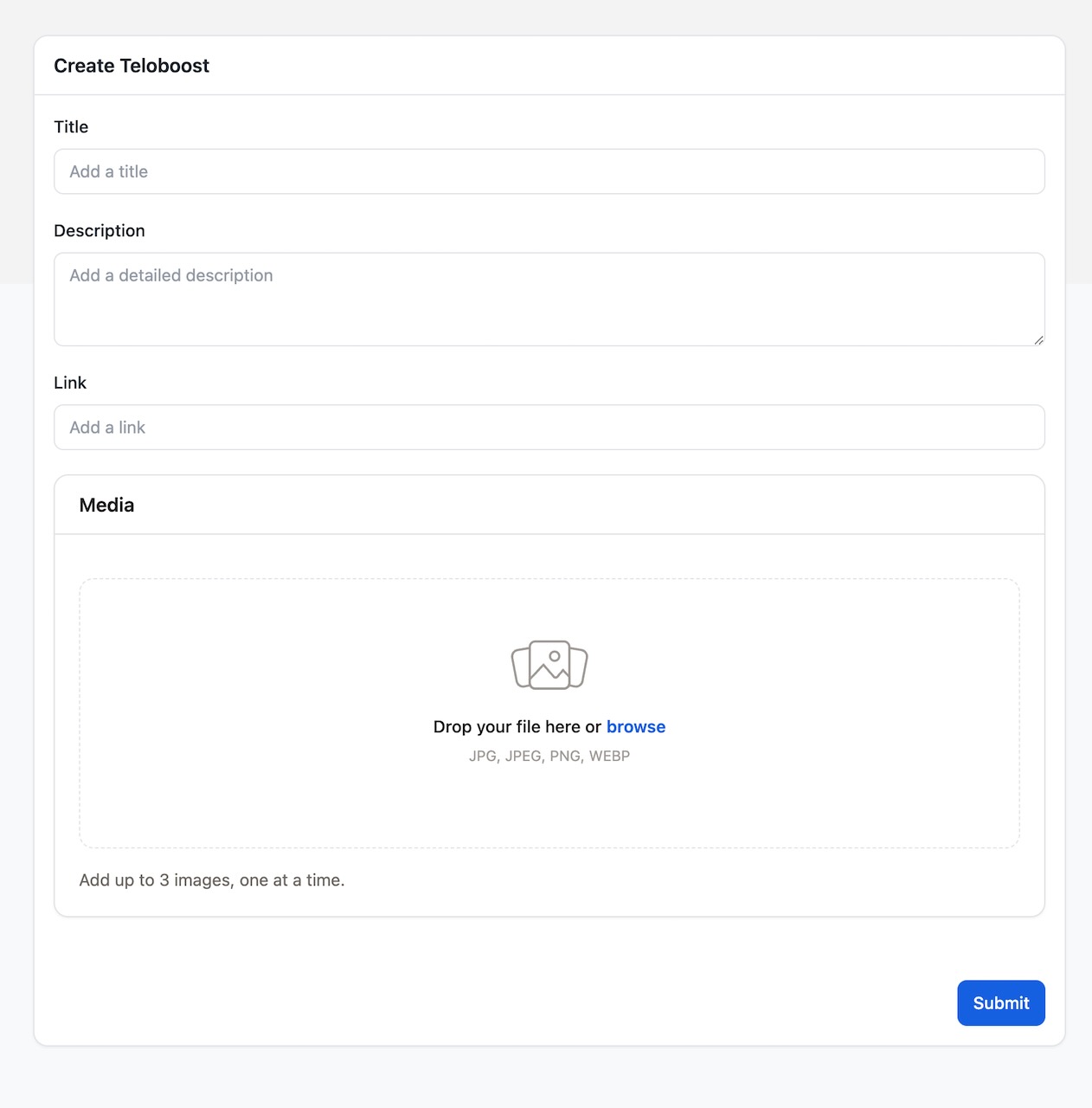This screenshot has height=1108, width=1092.
Task: Focus the Title input field
Action: point(549,171)
